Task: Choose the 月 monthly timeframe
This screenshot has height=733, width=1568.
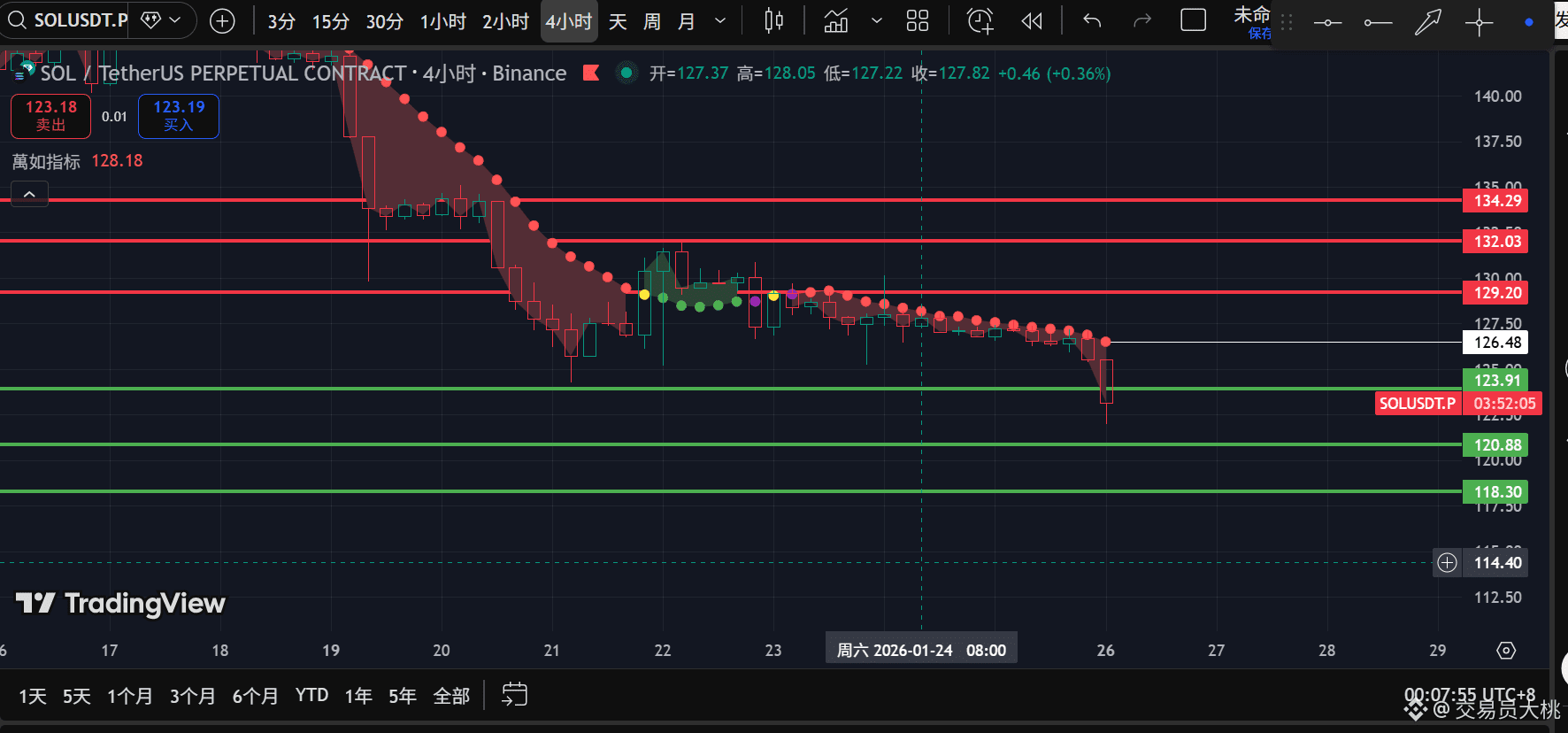Action: (x=686, y=21)
